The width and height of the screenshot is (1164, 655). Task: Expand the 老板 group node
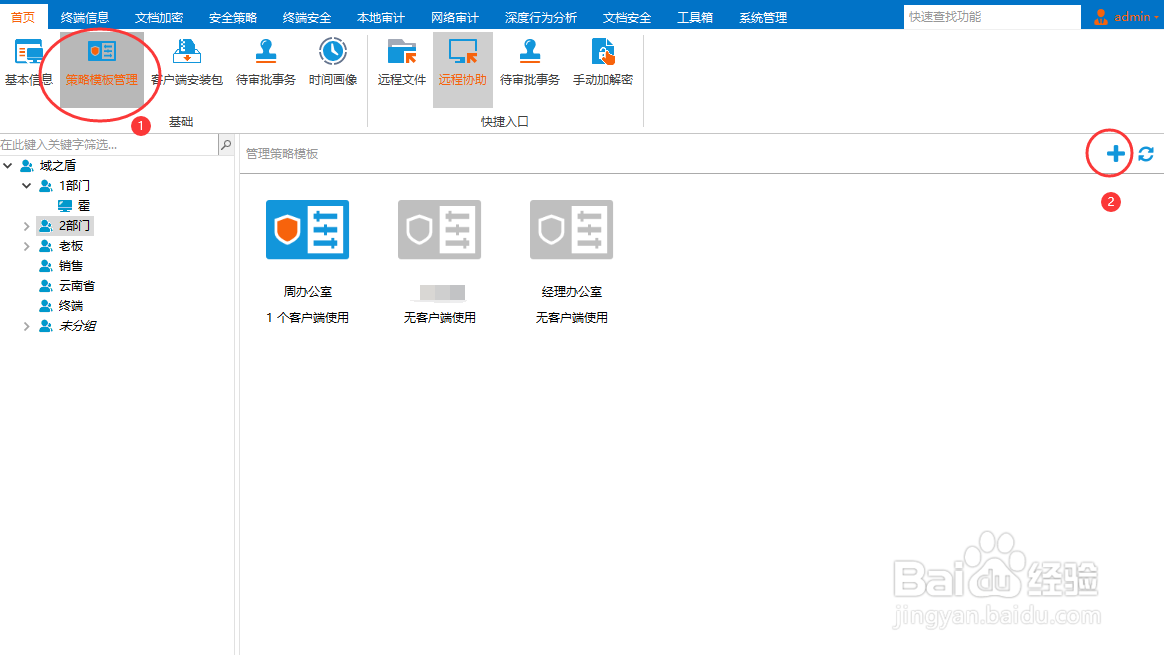point(27,246)
